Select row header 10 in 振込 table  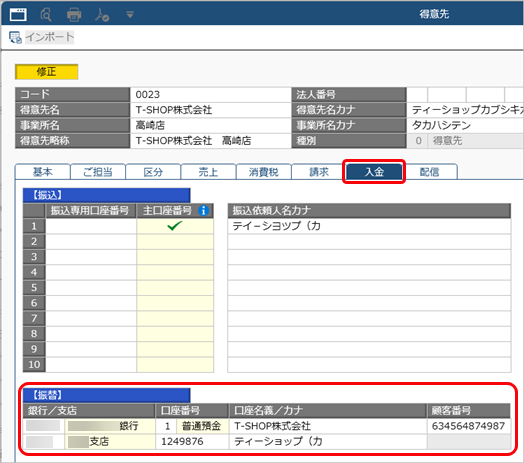click(34, 364)
